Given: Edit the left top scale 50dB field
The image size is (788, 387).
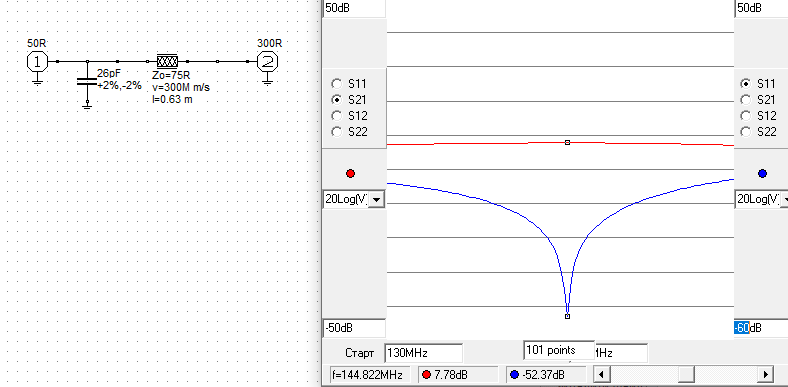Looking at the screenshot, I should [354, 9].
